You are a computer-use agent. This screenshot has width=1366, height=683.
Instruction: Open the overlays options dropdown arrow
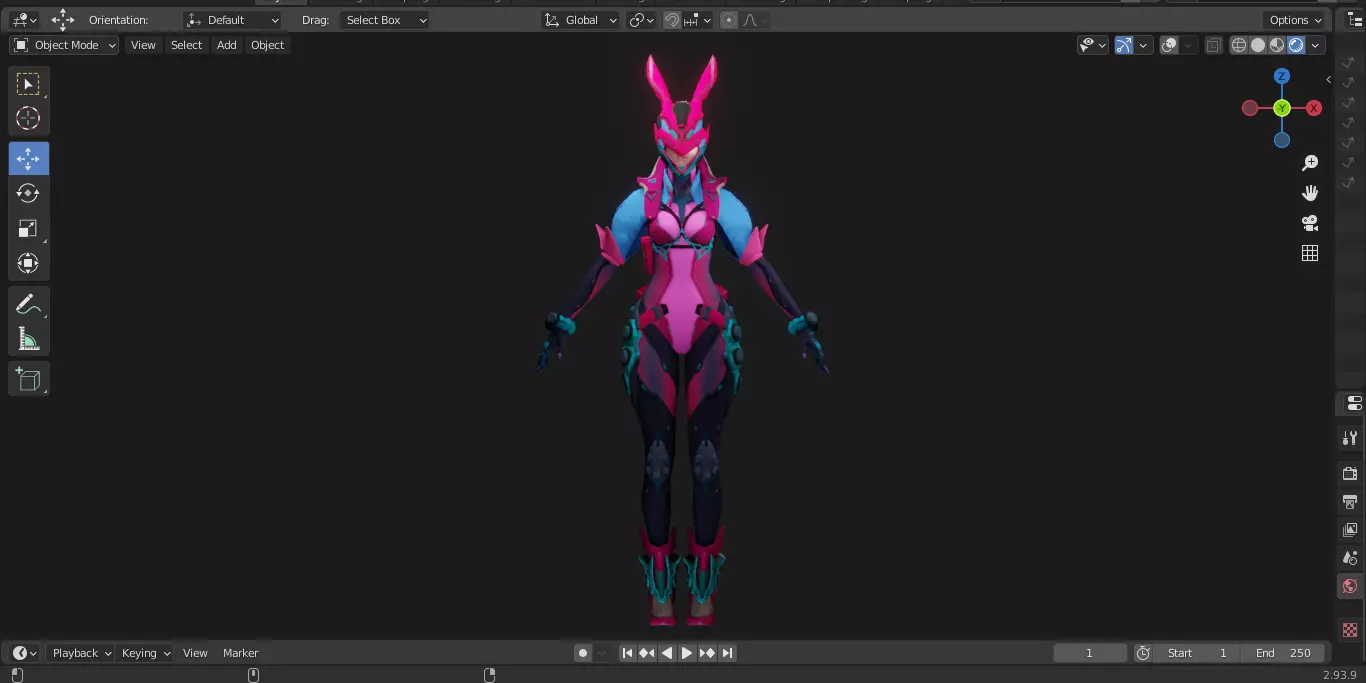pyautogui.click(x=1188, y=45)
